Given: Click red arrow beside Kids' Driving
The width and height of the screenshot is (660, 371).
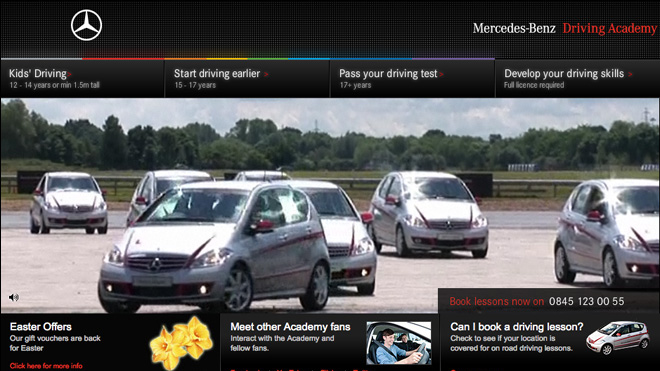Looking at the screenshot, I should [x=69, y=75].
